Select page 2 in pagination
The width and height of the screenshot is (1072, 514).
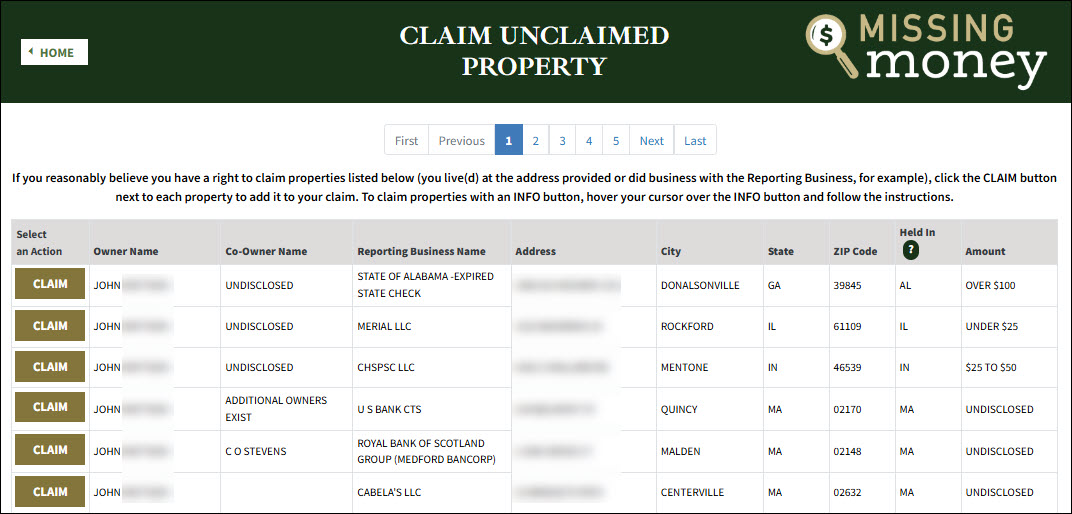pos(535,141)
